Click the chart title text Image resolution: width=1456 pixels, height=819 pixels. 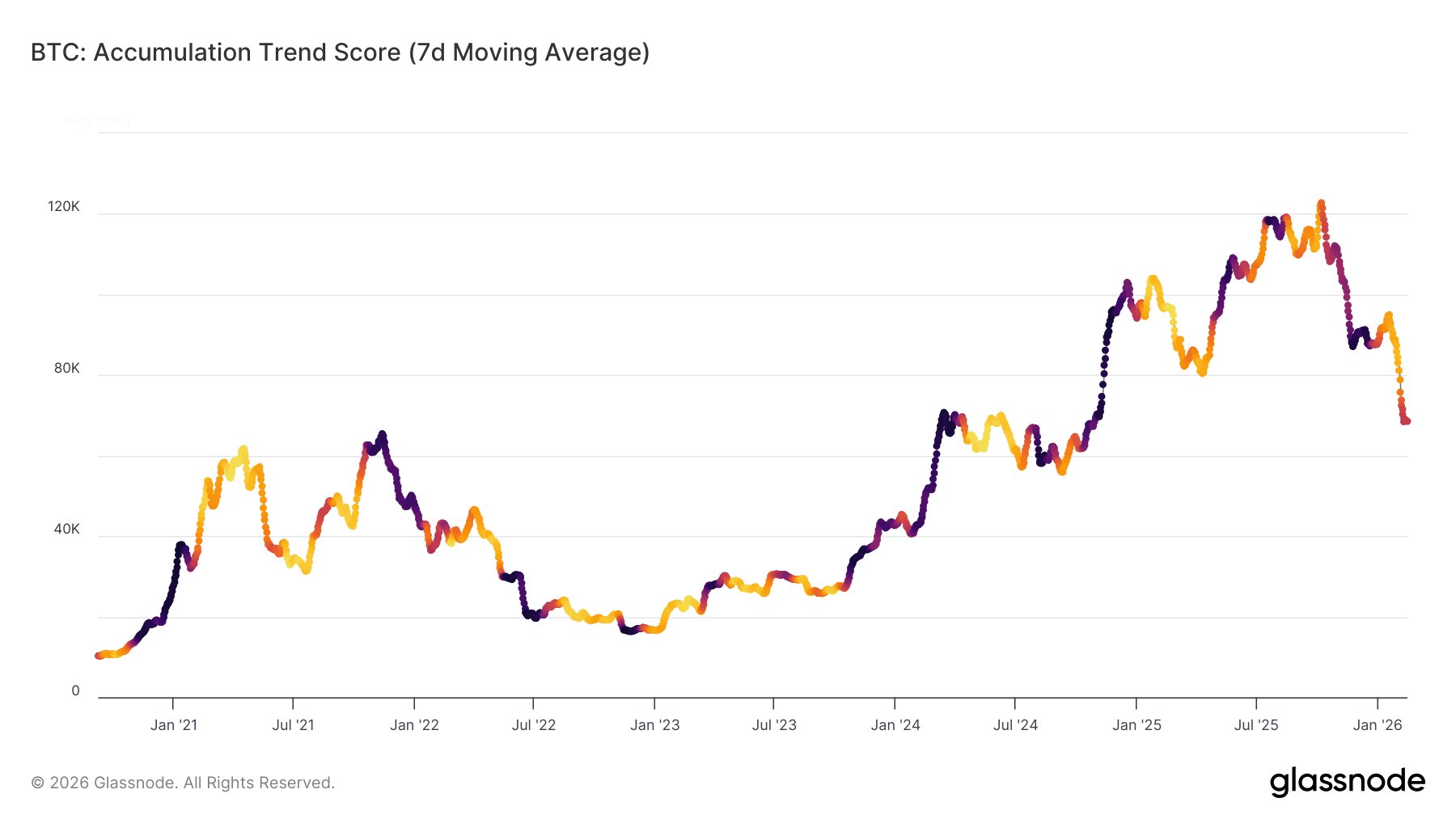[x=340, y=53]
